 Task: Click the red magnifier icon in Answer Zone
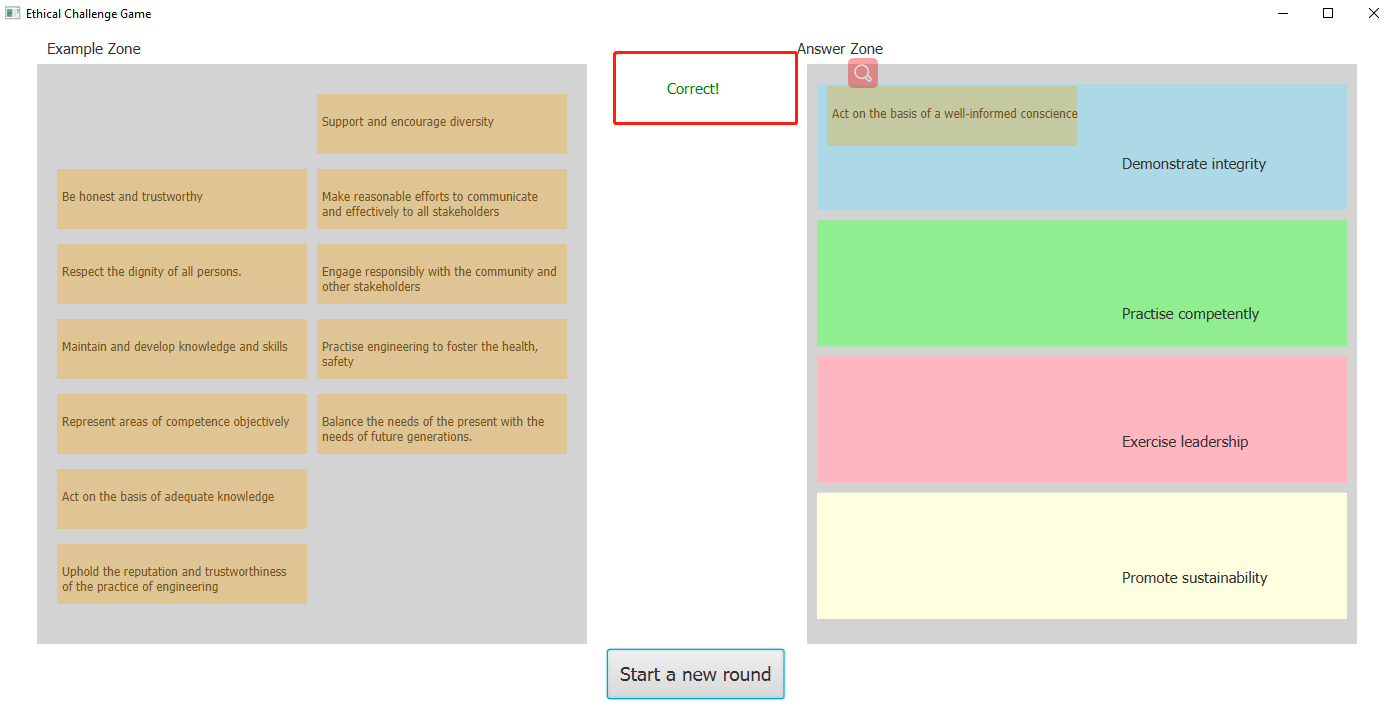tap(862, 73)
